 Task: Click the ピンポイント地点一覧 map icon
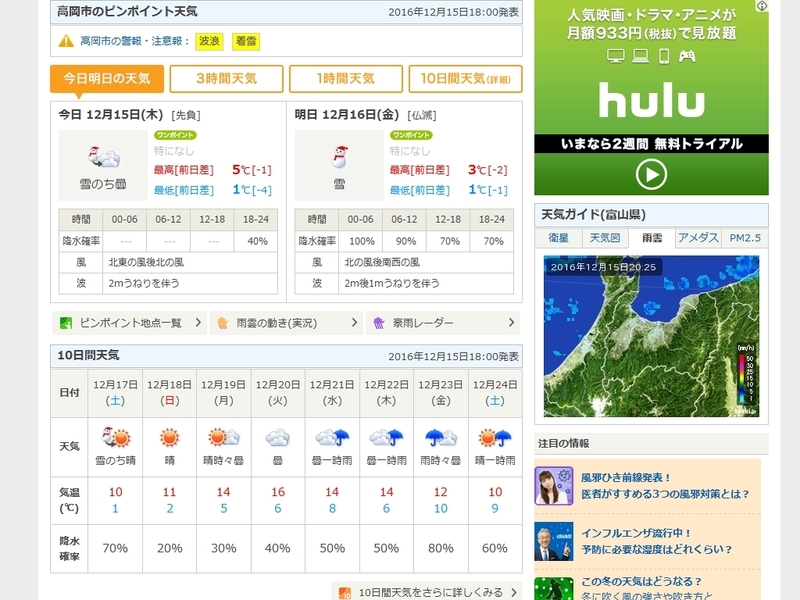(x=66, y=323)
